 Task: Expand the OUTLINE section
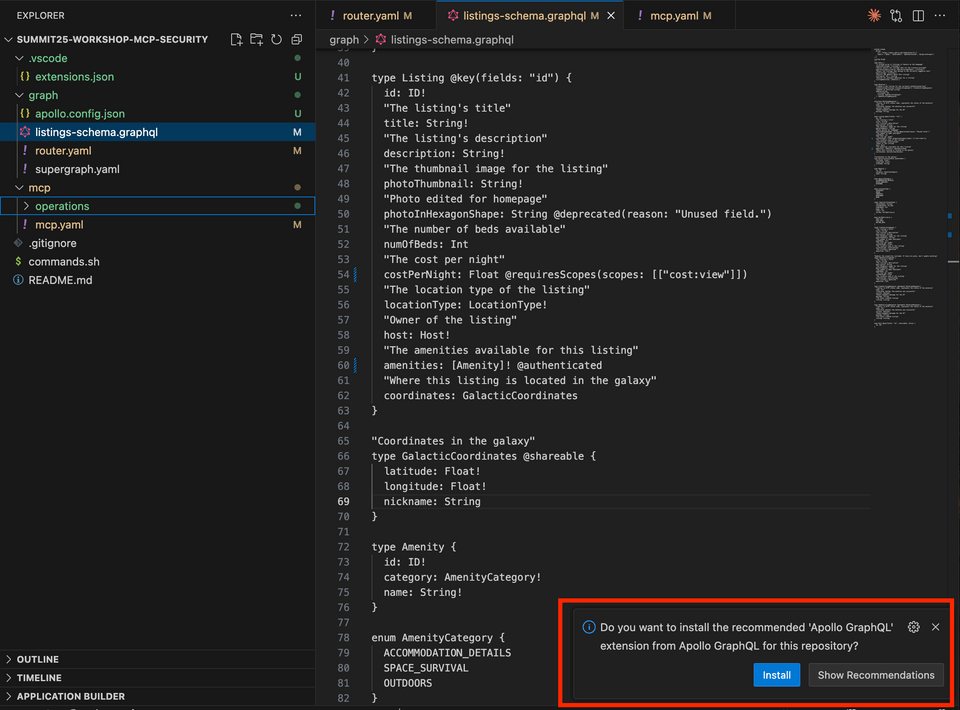(x=157, y=659)
